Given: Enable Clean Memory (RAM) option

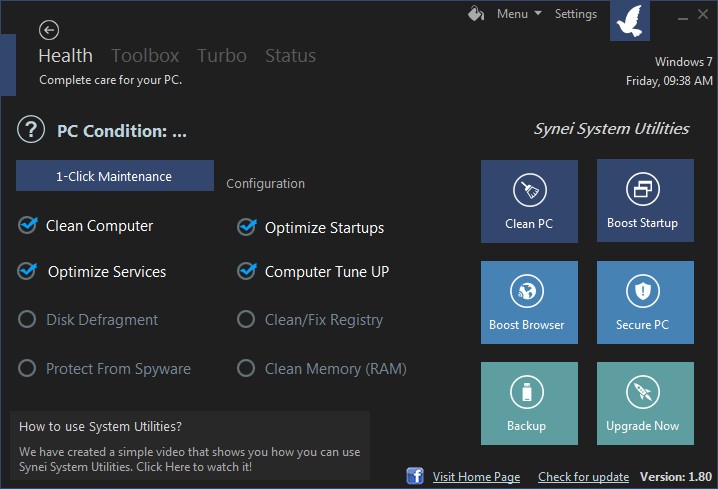Looking at the screenshot, I should (246, 369).
